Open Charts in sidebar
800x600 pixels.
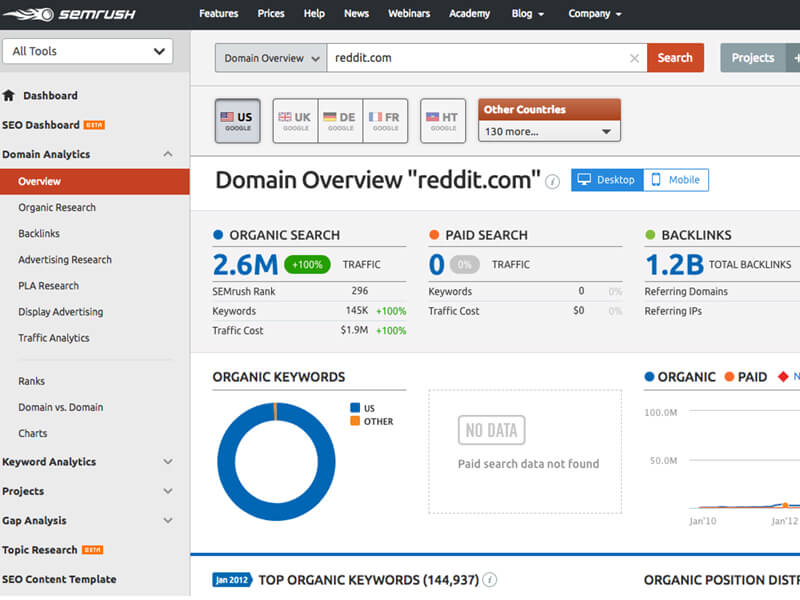pos(33,433)
